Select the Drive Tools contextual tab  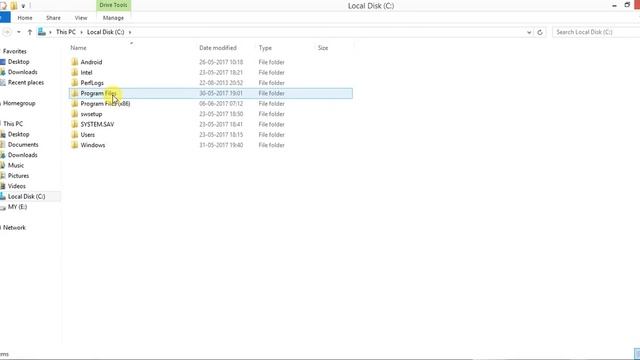click(x=113, y=5)
